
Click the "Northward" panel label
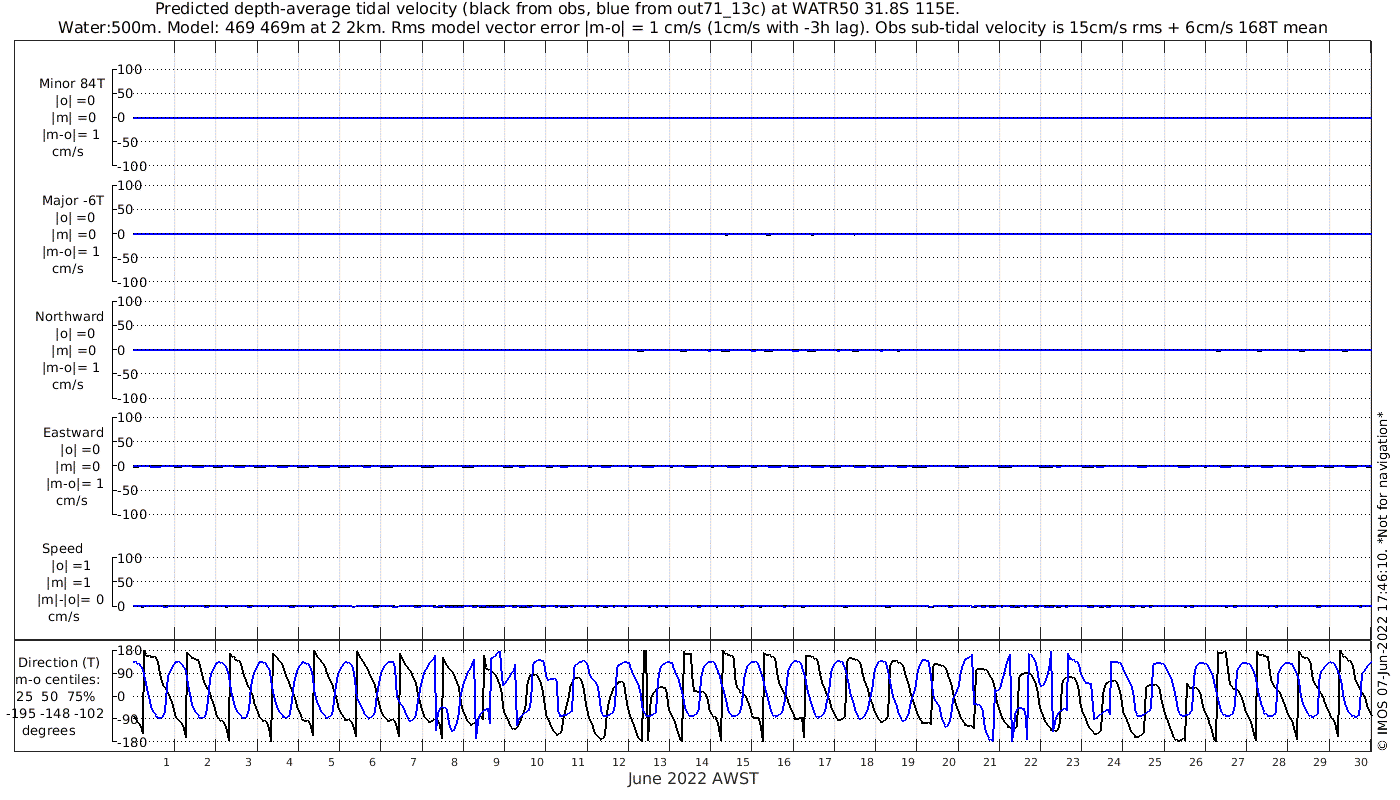[69, 316]
